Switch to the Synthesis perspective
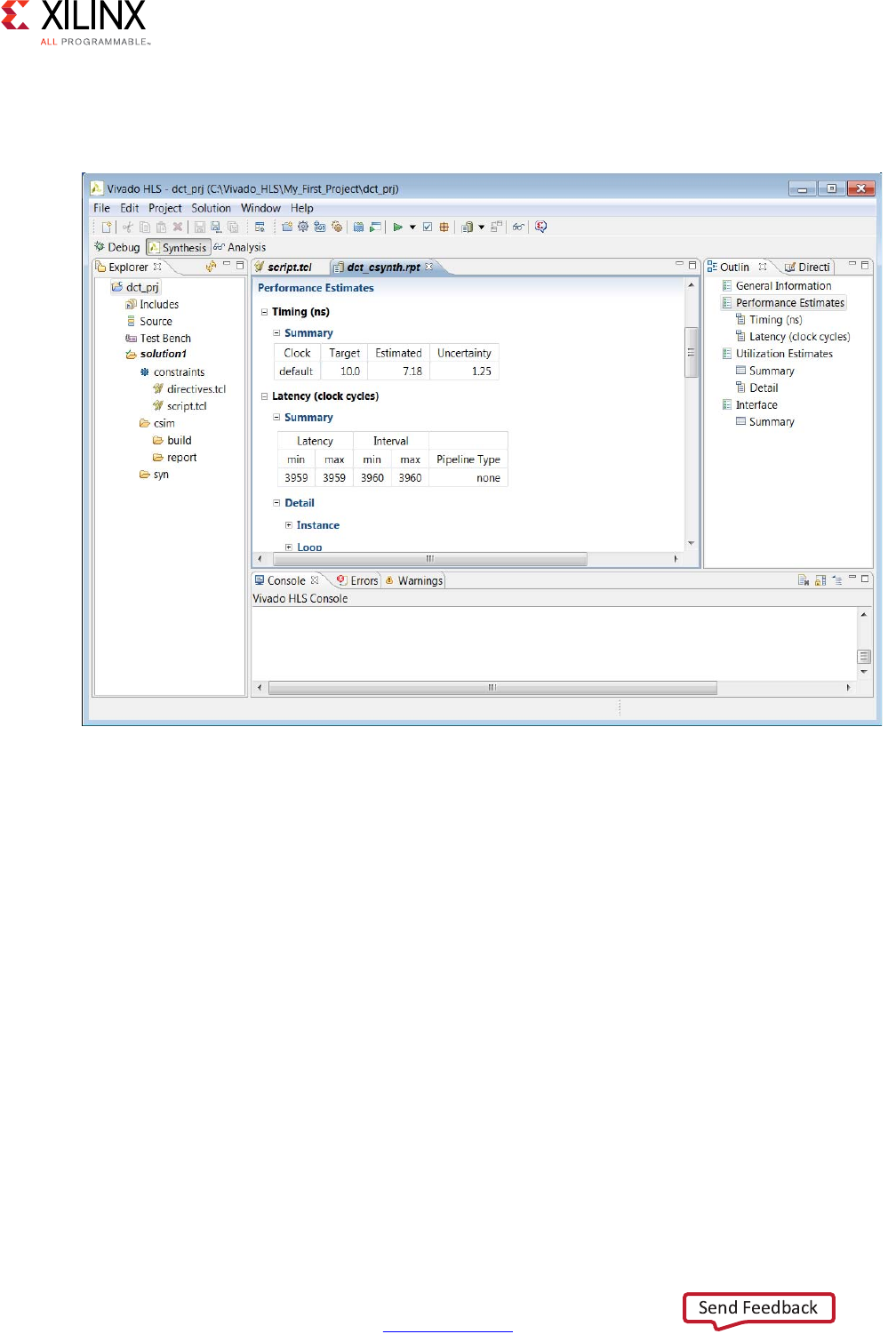 (178, 247)
